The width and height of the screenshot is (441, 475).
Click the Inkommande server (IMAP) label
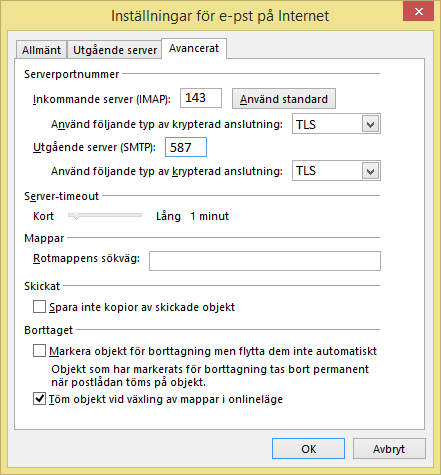coord(102,99)
